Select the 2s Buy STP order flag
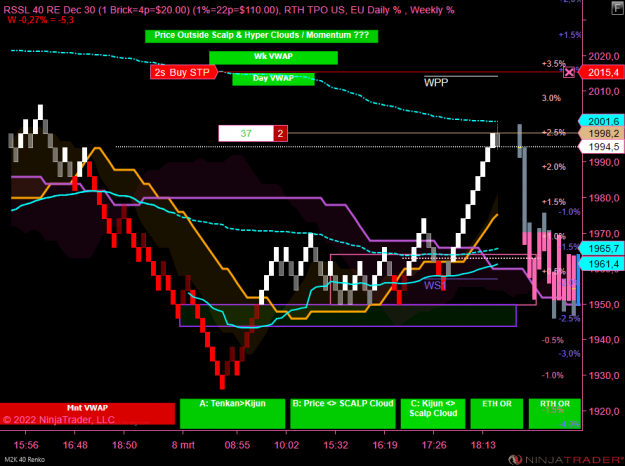The width and height of the screenshot is (625, 466). tap(184, 72)
